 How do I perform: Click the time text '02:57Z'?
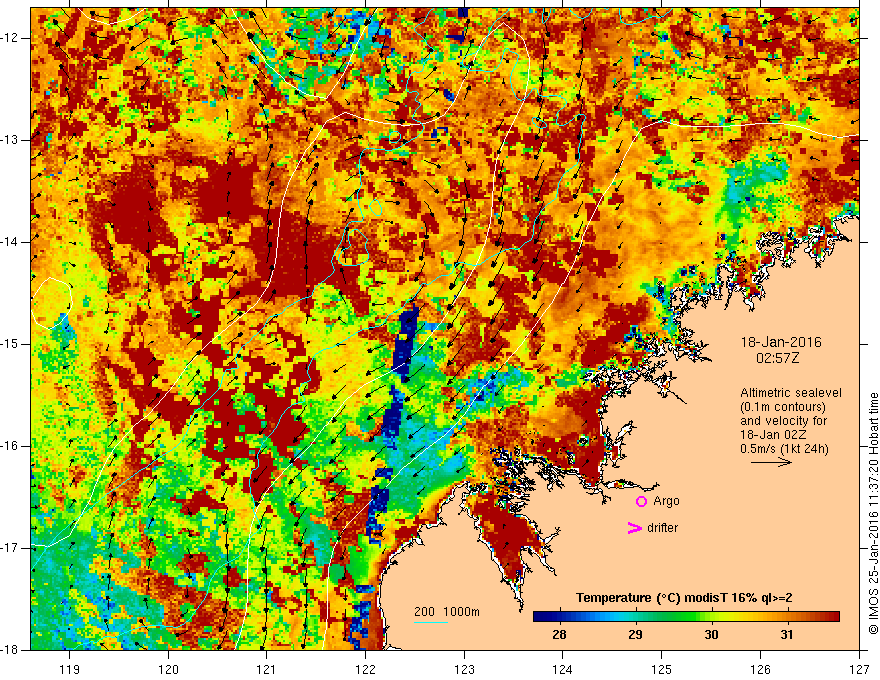(x=777, y=358)
